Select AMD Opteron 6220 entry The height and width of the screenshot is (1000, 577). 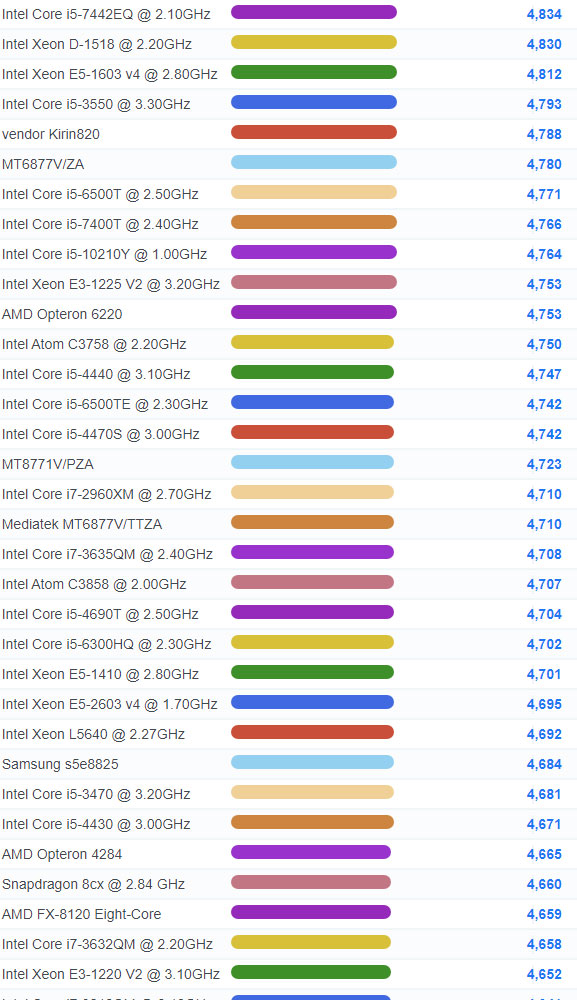[62, 314]
